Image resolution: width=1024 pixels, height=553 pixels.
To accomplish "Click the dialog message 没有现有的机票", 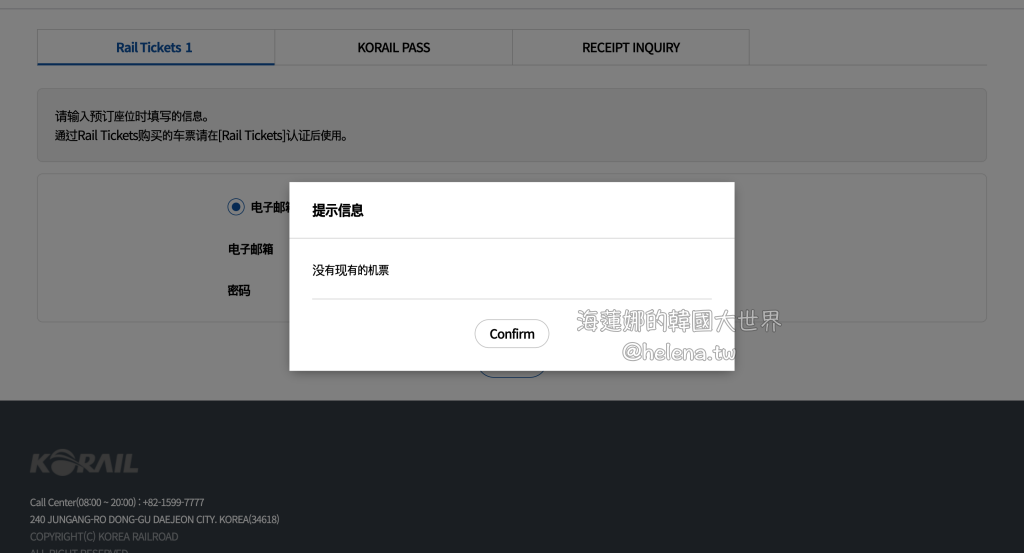I will pos(351,270).
